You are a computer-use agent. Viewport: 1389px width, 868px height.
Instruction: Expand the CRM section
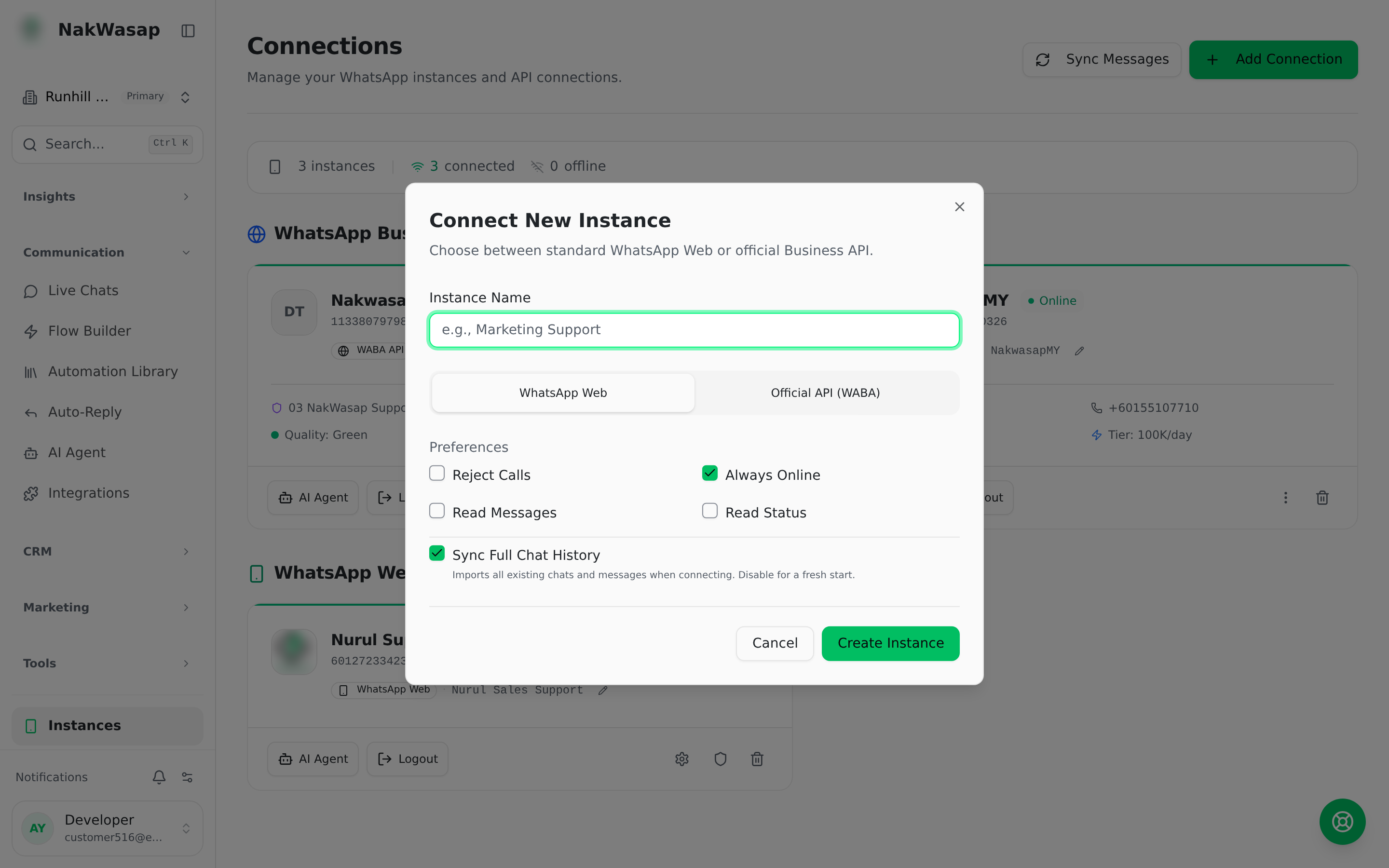[x=108, y=551]
